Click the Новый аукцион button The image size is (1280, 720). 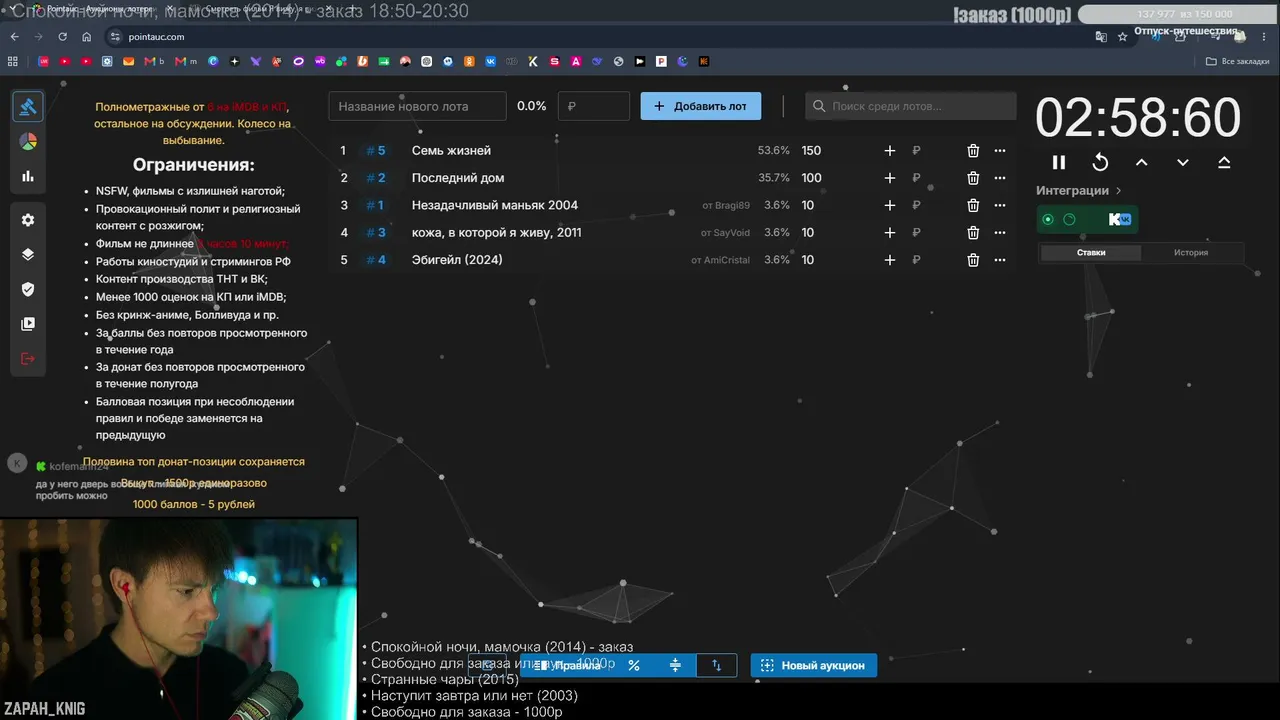tap(813, 665)
